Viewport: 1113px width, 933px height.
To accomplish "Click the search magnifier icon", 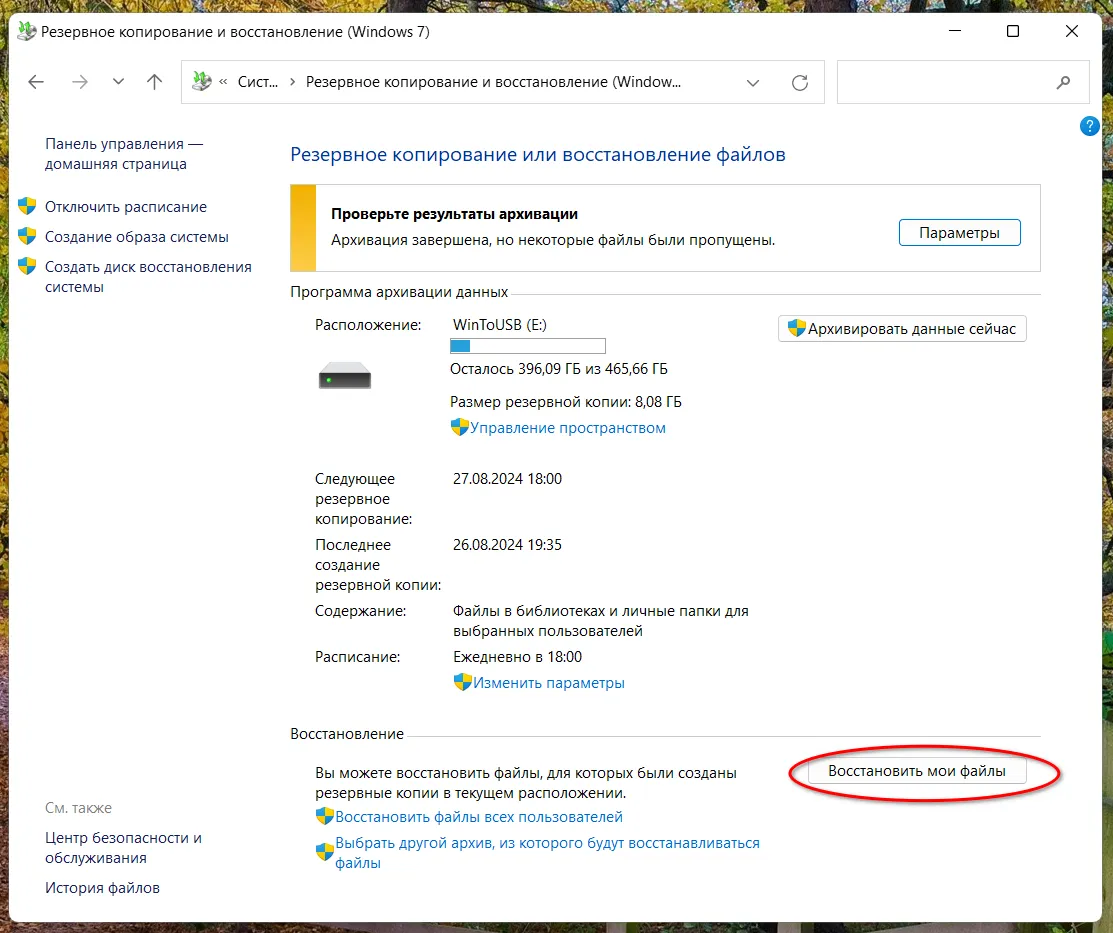I will (x=1063, y=83).
